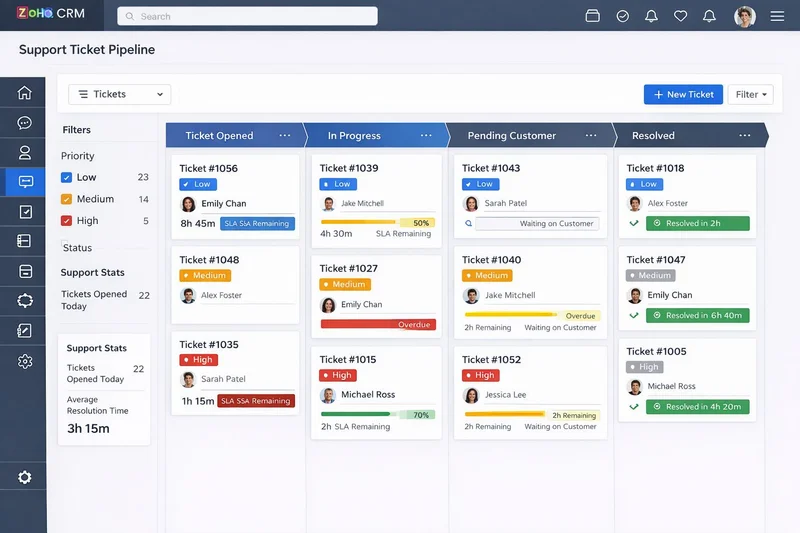
Task: Click the calendar icon in top bar
Action: point(592,16)
